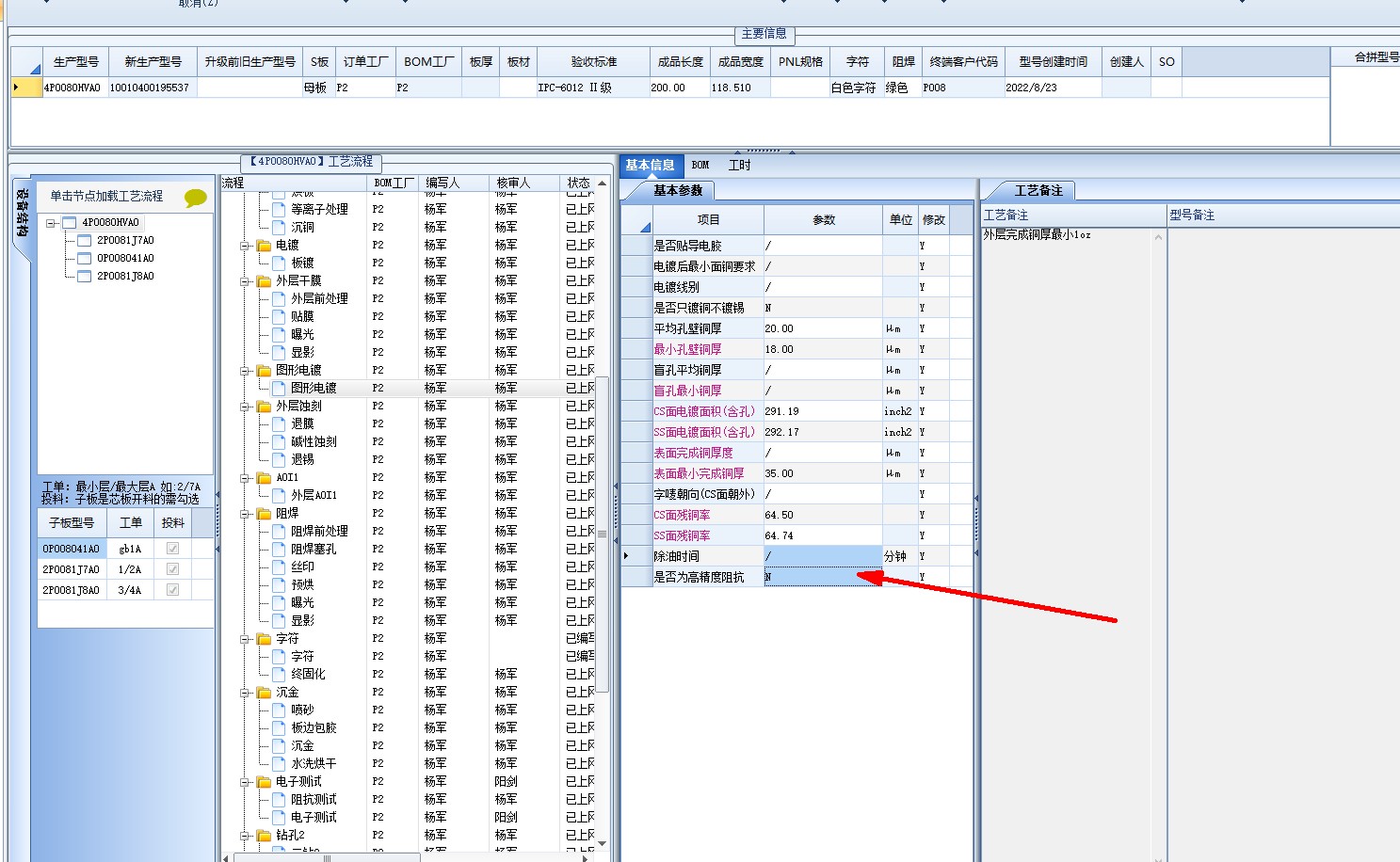
Task: Toggle 投料 checkbox for 0P008041A0
Action: (172, 549)
